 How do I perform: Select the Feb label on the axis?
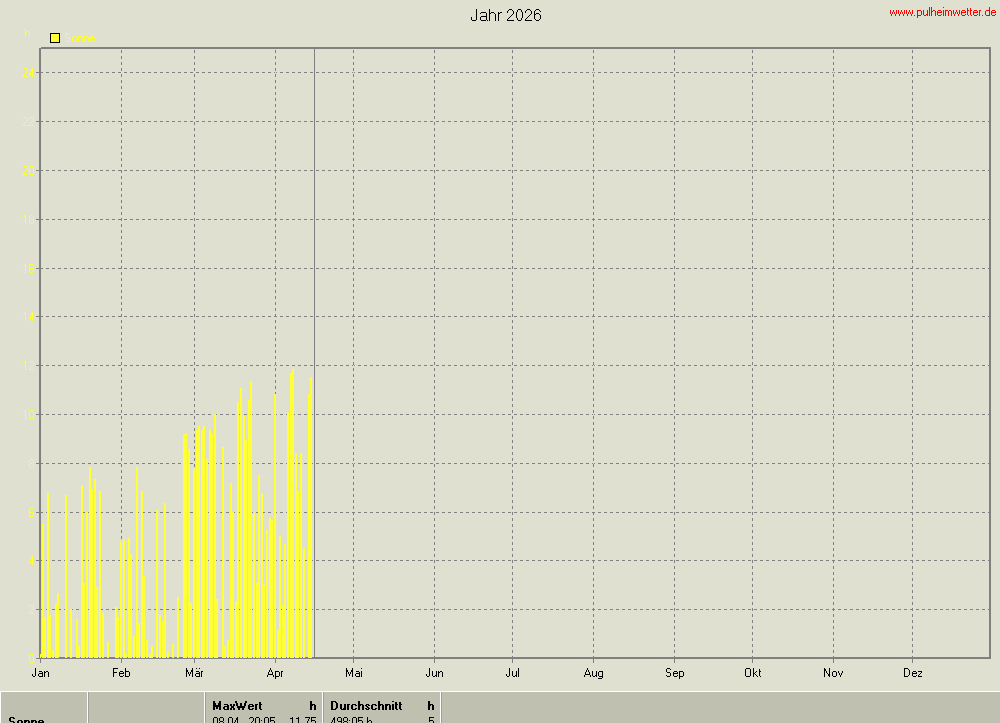pyautogui.click(x=121, y=673)
